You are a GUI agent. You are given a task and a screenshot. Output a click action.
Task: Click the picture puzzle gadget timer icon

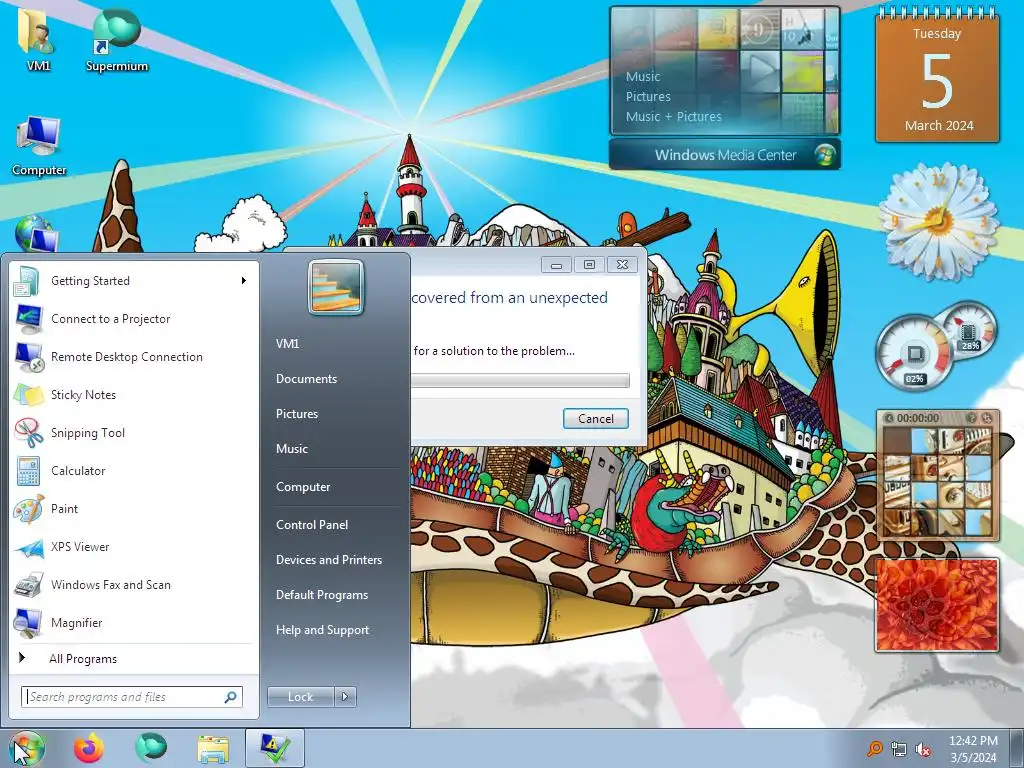click(x=889, y=418)
